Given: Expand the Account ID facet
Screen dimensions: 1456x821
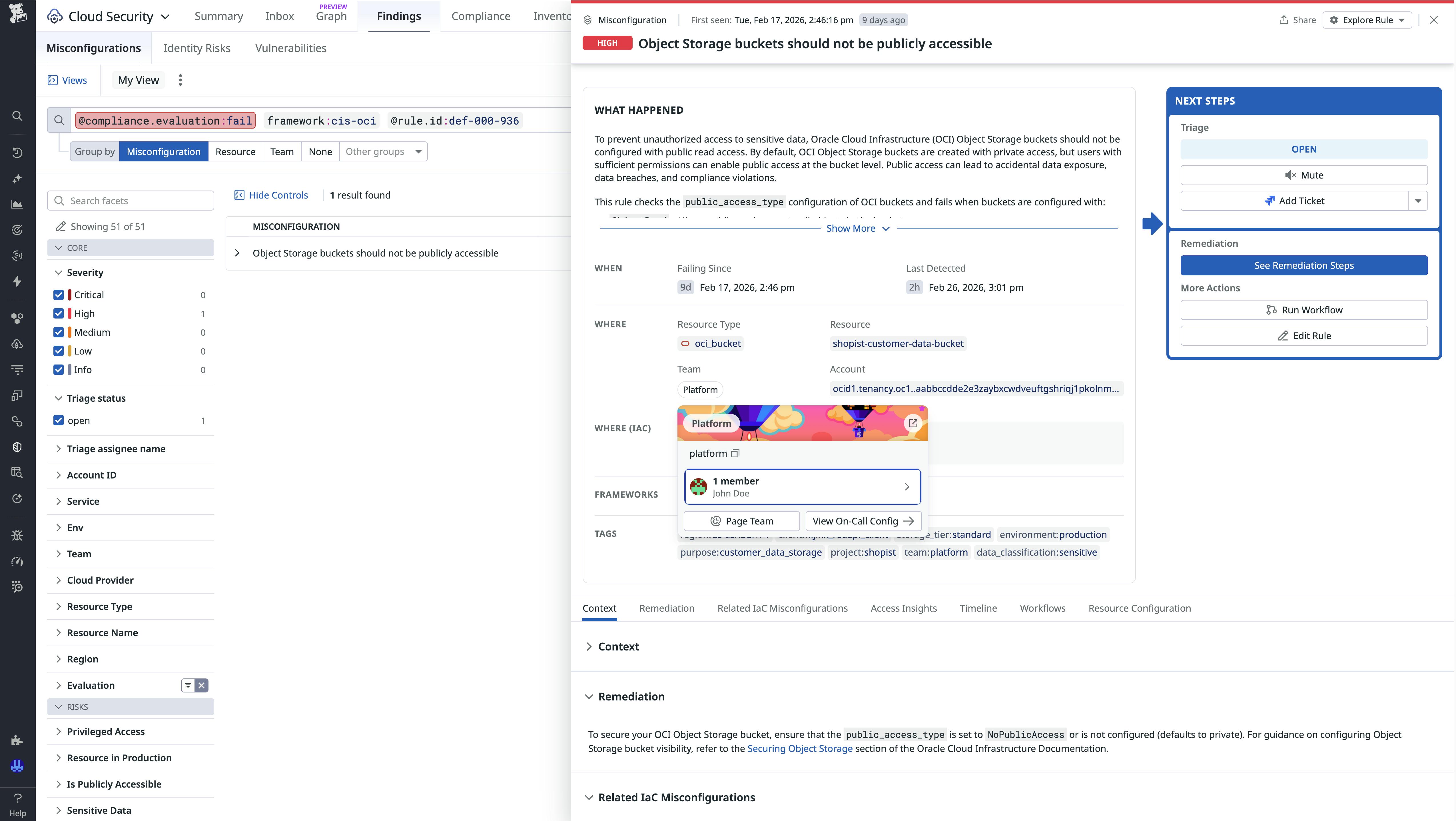Looking at the screenshot, I should coord(92,475).
